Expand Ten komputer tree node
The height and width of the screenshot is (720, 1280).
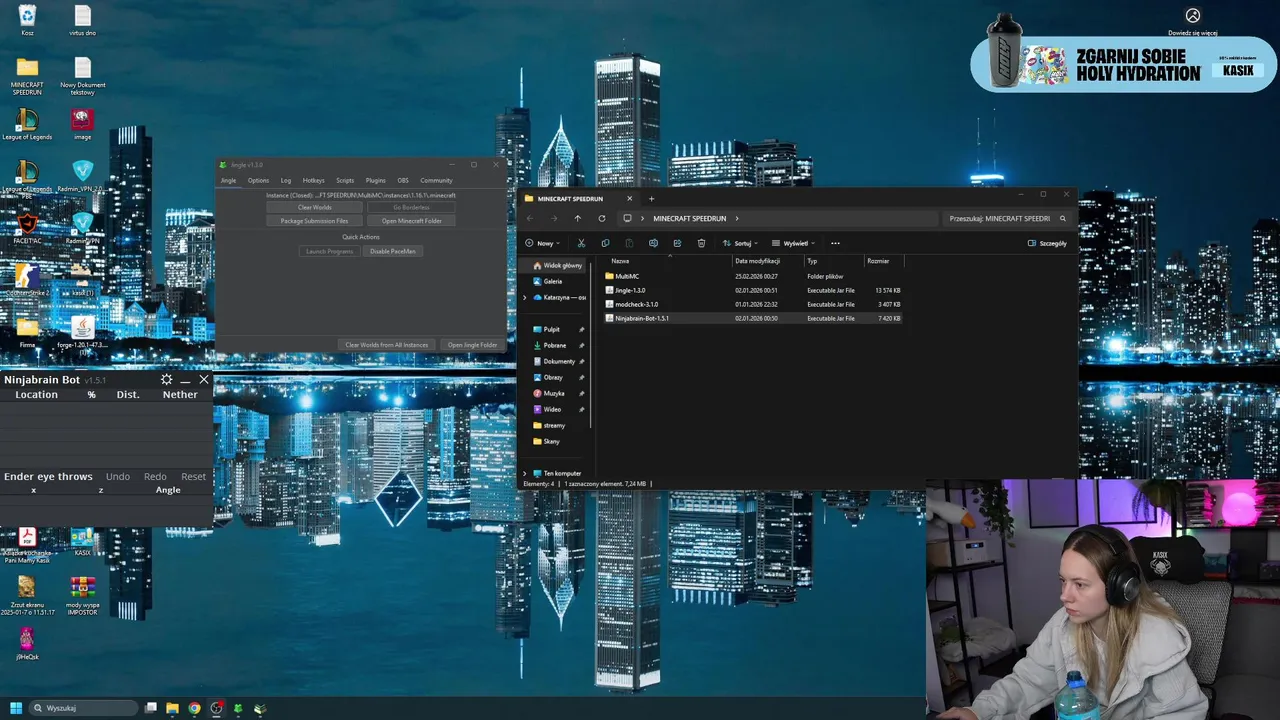(x=525, y=473)
